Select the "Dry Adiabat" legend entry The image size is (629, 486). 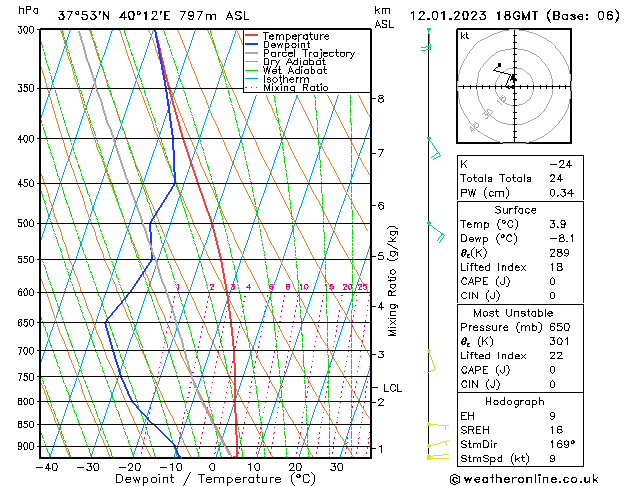point(294,62)
